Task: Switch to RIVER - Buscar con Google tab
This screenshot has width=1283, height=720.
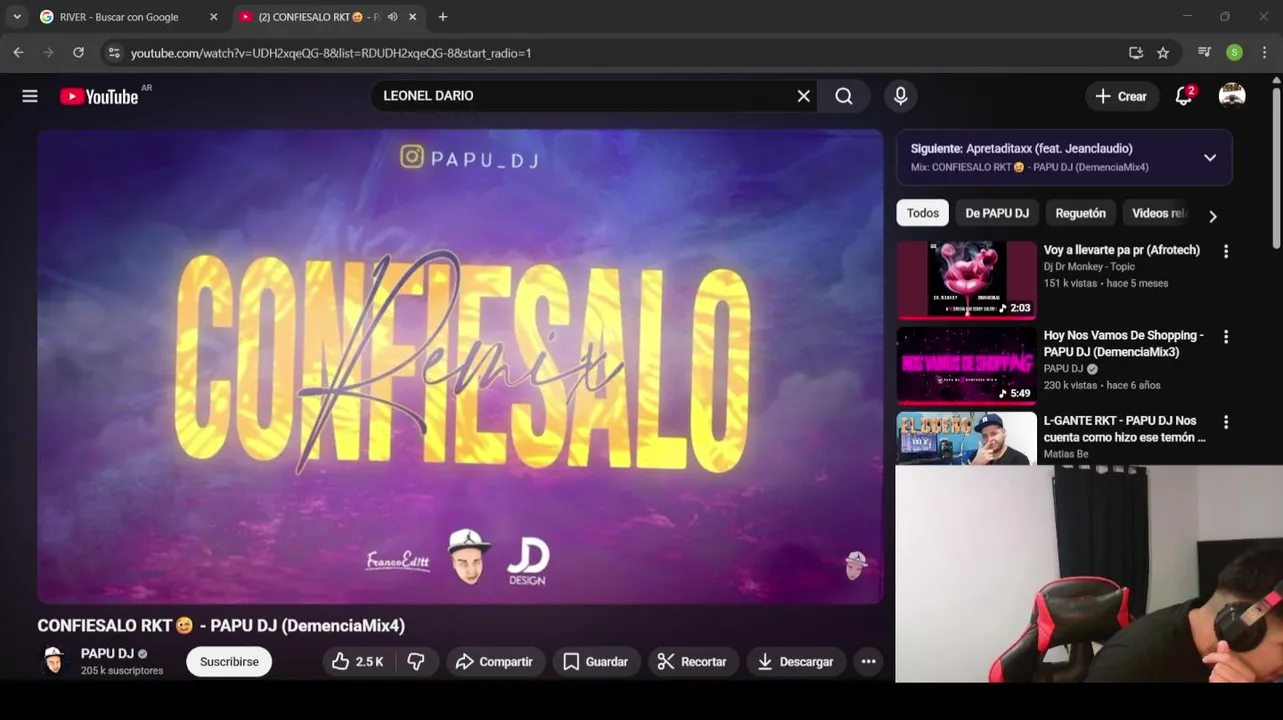Action: pyautogui.click(x=126, y=17)
